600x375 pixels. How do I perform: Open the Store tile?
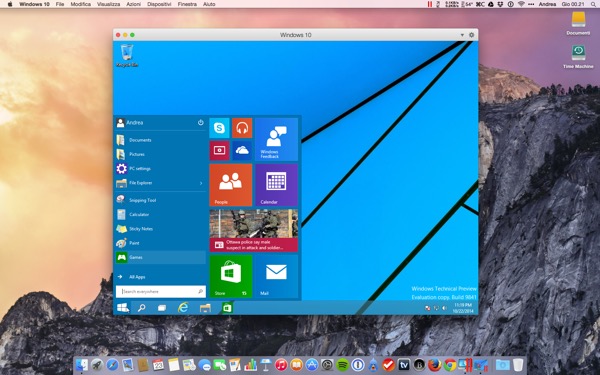point(231,276)
